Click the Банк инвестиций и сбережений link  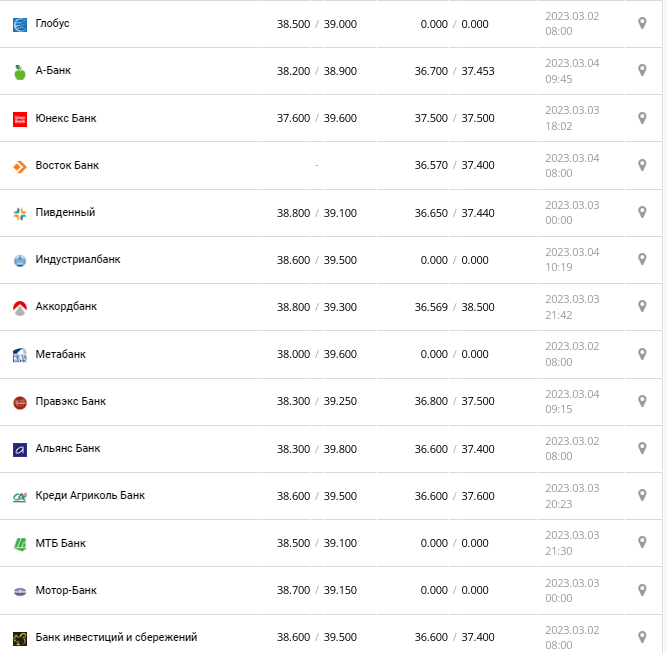tap(116, 637)
